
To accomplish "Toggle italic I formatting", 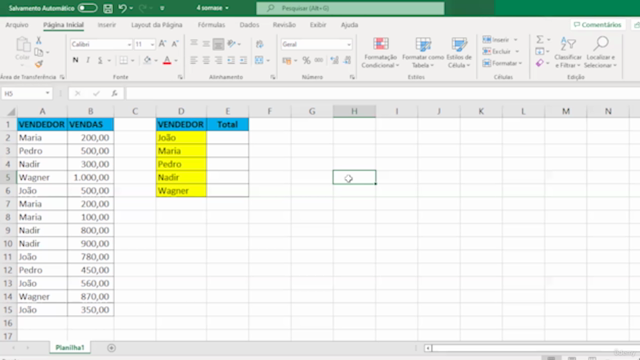I will [88, 60].
